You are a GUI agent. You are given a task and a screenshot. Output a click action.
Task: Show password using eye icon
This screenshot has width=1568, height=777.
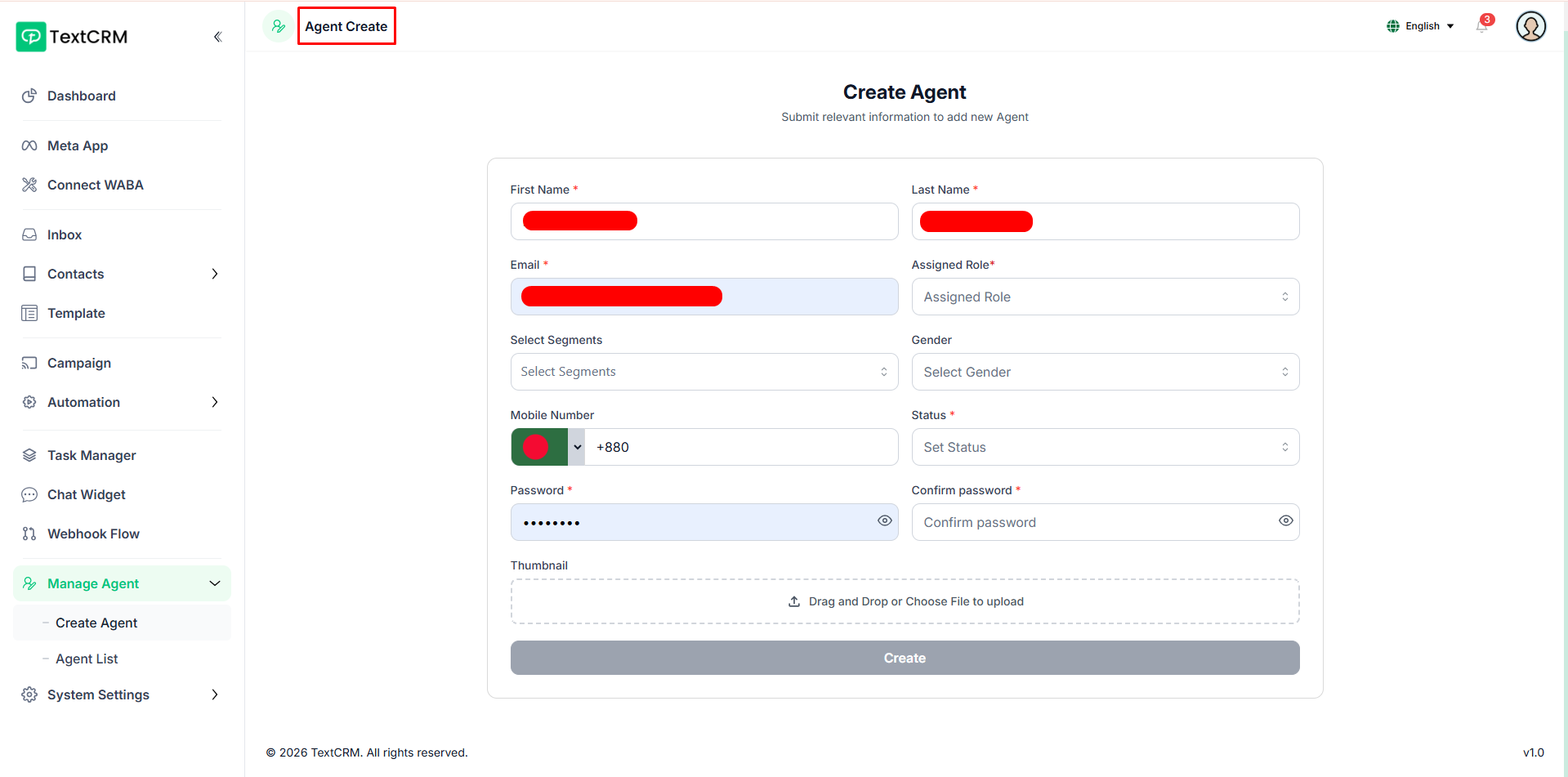click(x=884, y=521)
